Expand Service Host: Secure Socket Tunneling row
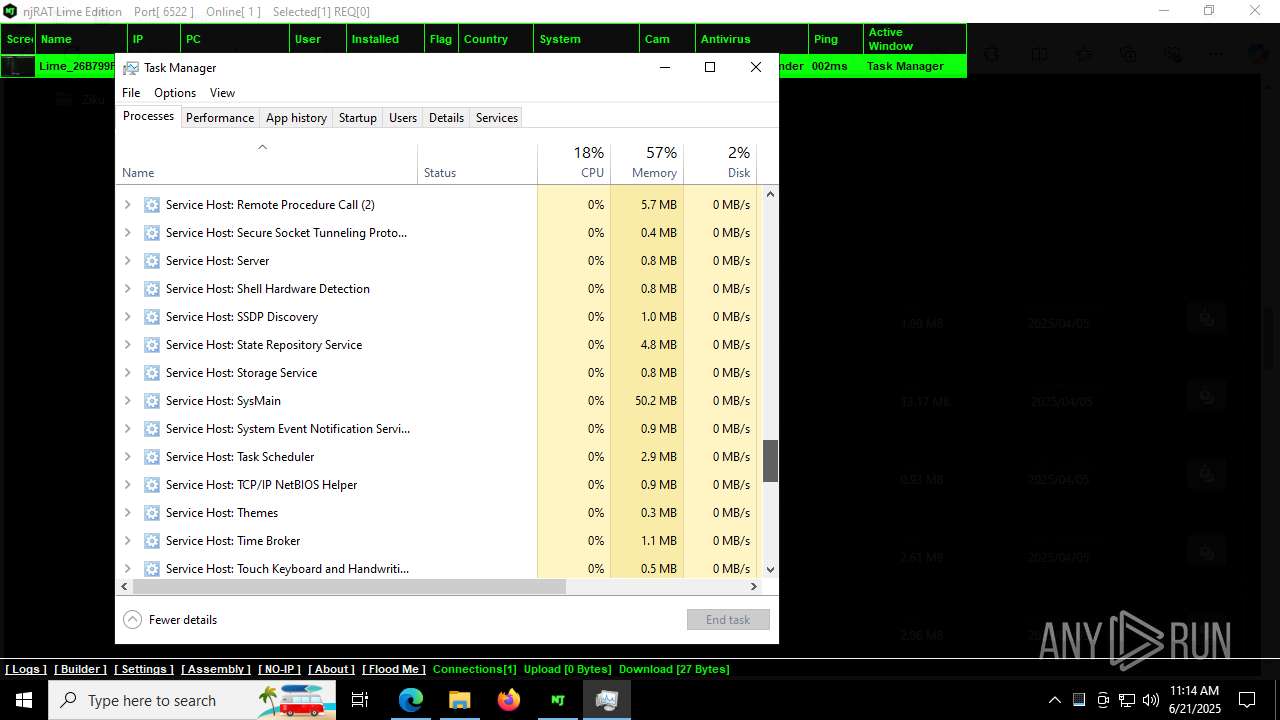1280x720 pixels. (127, 233)
